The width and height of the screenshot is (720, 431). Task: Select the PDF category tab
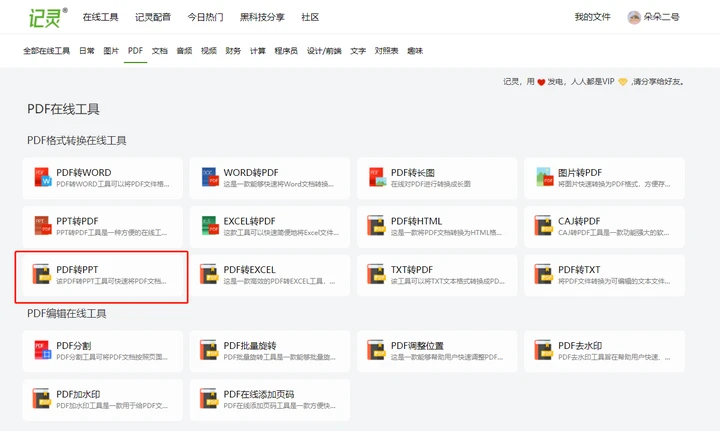click(x=135, y=51)
